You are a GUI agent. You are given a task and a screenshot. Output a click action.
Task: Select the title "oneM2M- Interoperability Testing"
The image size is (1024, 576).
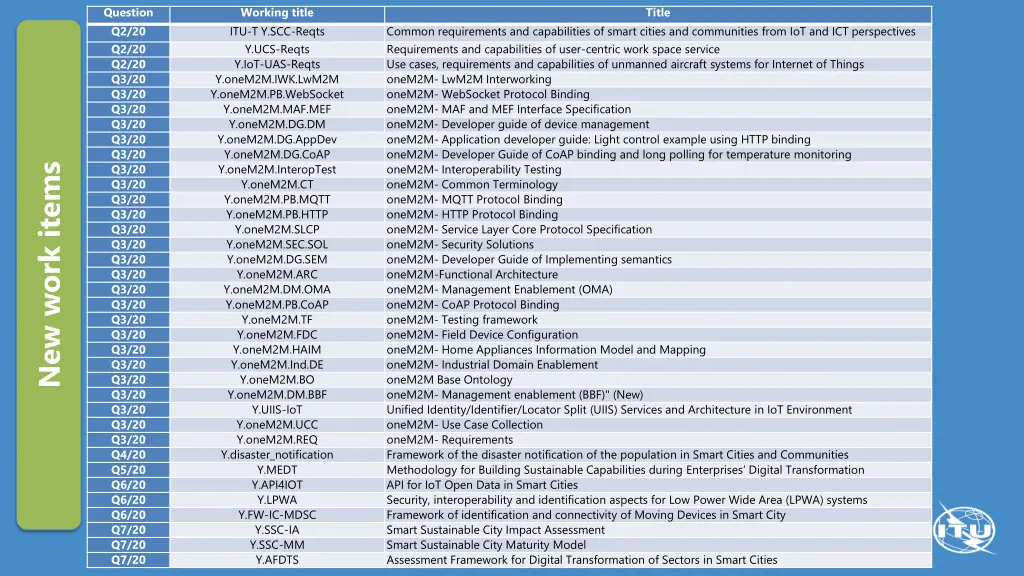(473, 170)
